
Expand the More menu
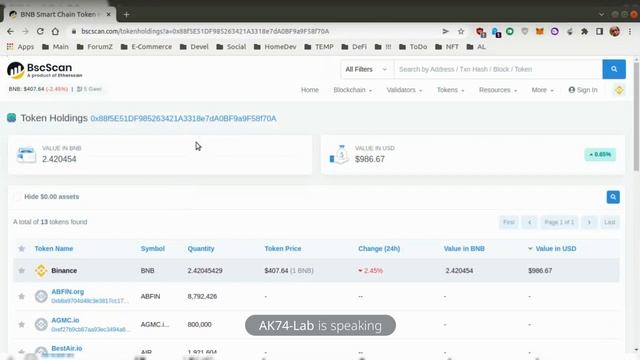(542, 90)
